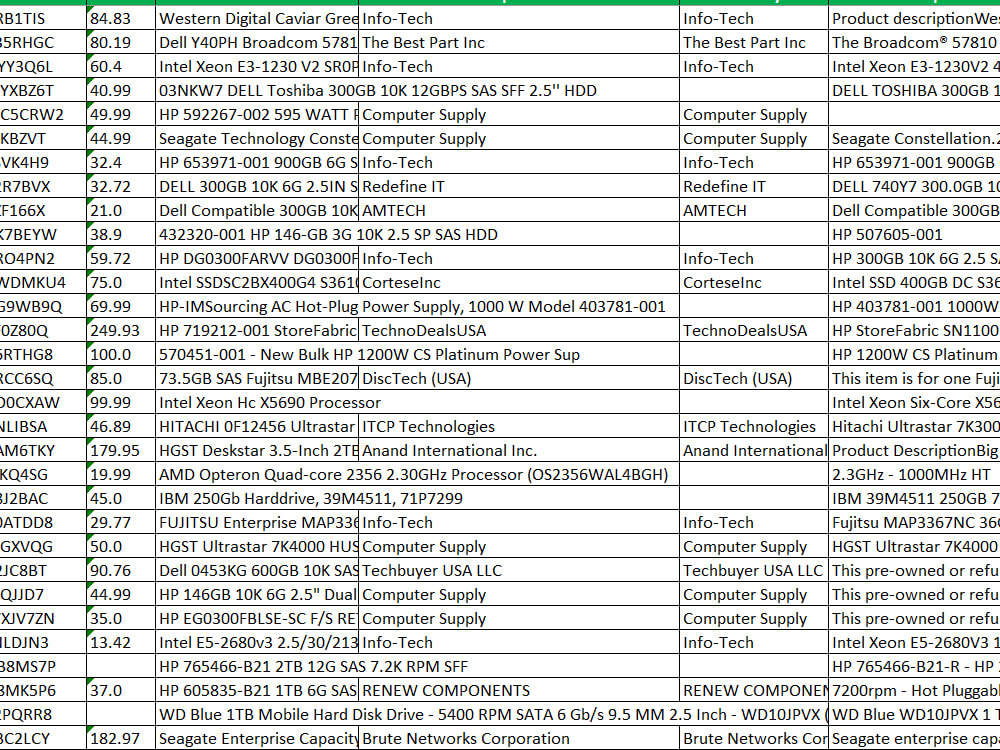Select the first Brute Networks Corporation cell
1000x750 pixels.
pos(519,739)
